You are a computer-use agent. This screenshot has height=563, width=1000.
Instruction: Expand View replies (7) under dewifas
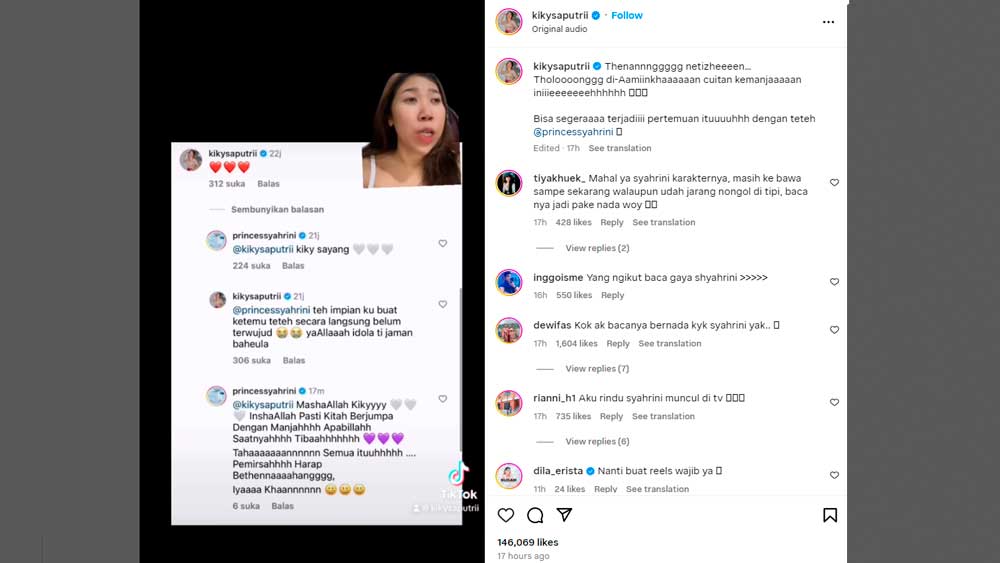[x=597, y=369]
